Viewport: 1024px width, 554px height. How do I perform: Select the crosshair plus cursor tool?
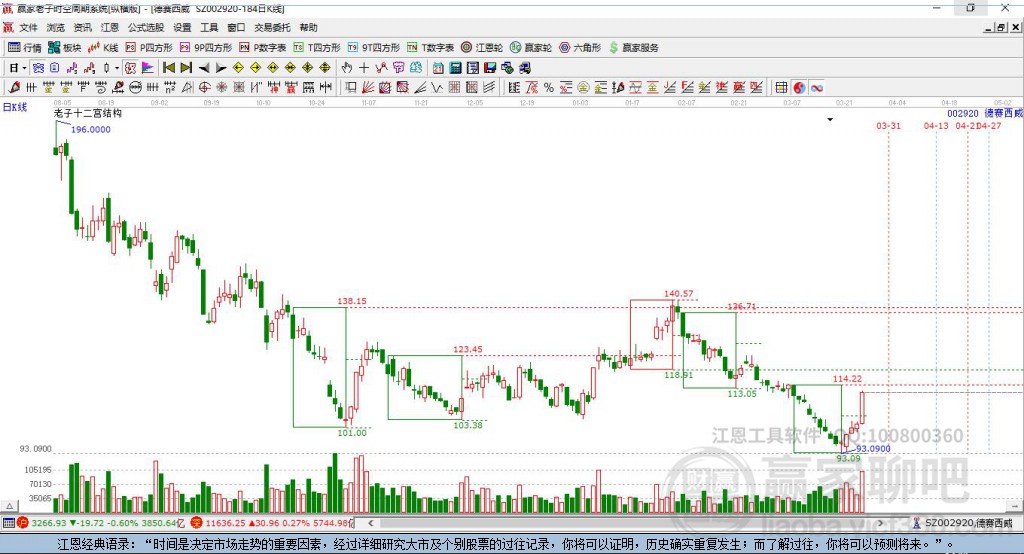pos(364,68)
